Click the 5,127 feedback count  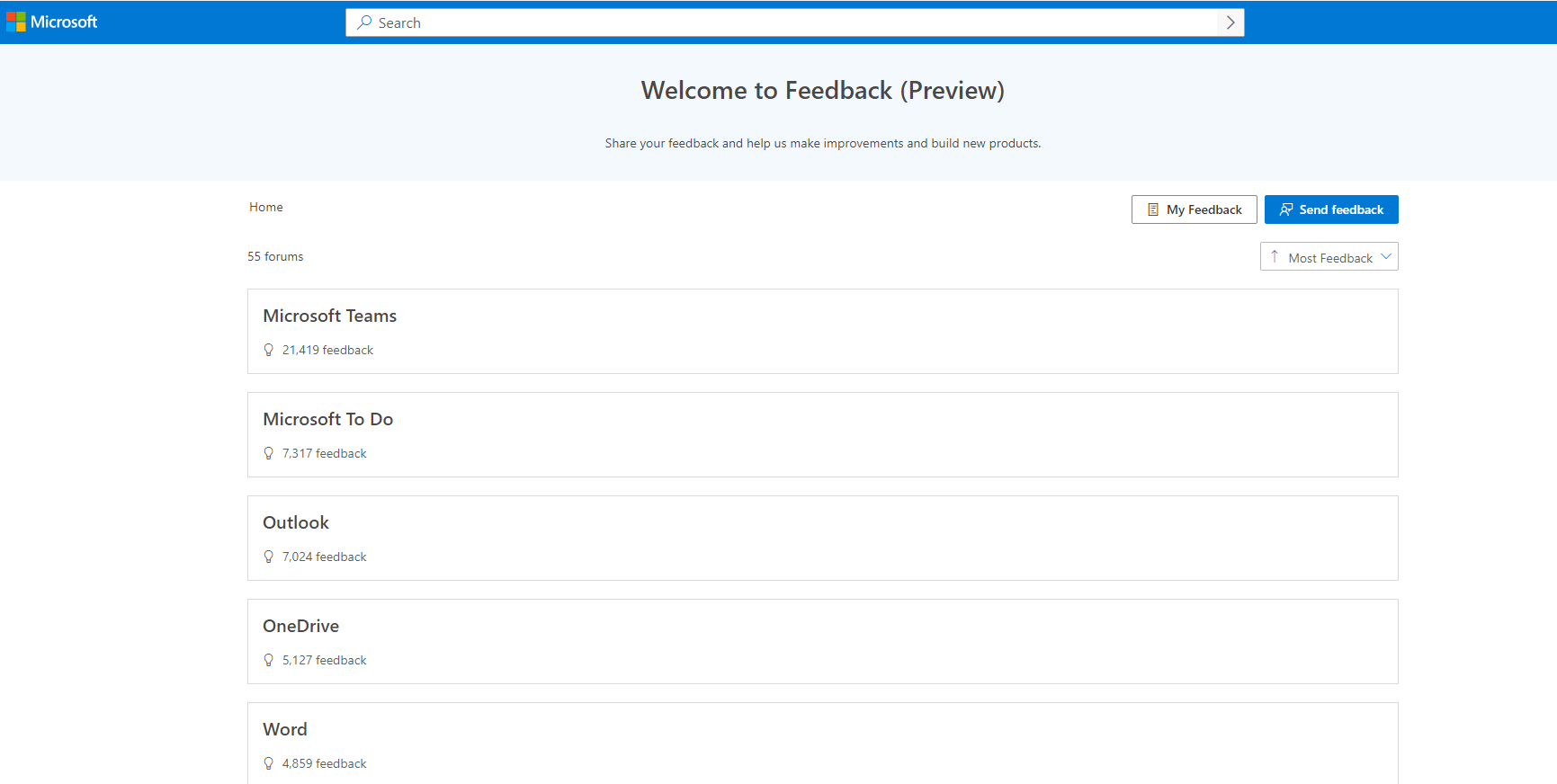pyautogui.click(x=325, y=660)
